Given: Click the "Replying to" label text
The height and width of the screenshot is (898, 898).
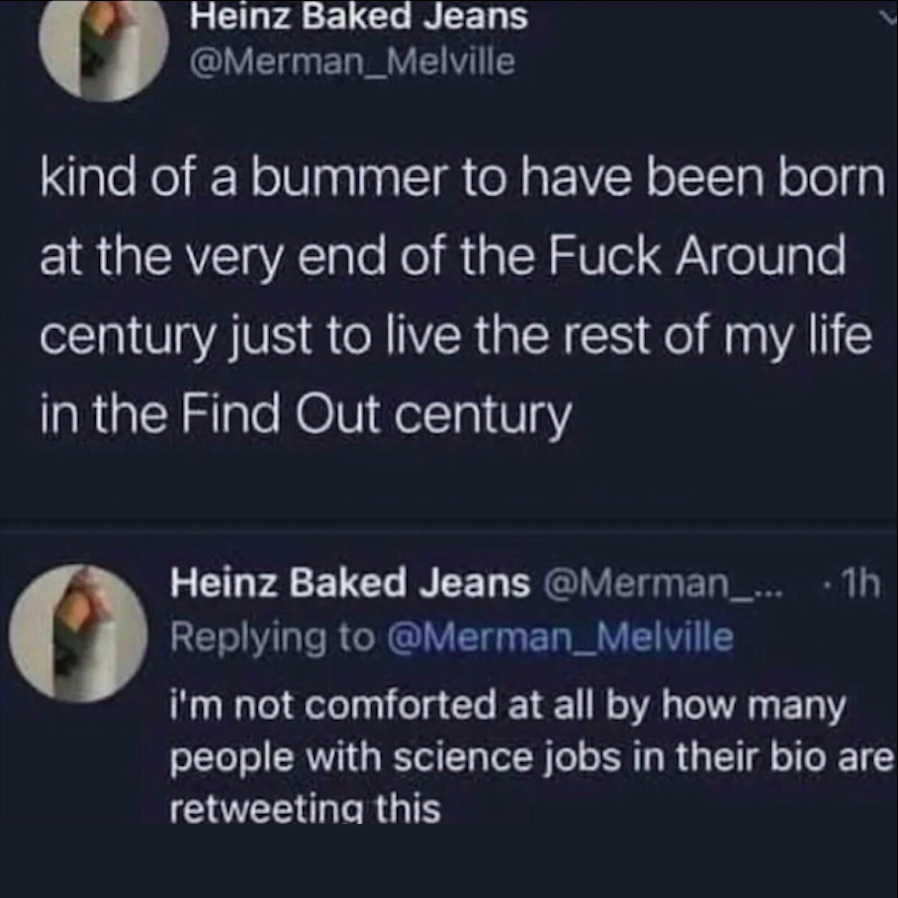Looking at the screenshot, I should 275,637.
